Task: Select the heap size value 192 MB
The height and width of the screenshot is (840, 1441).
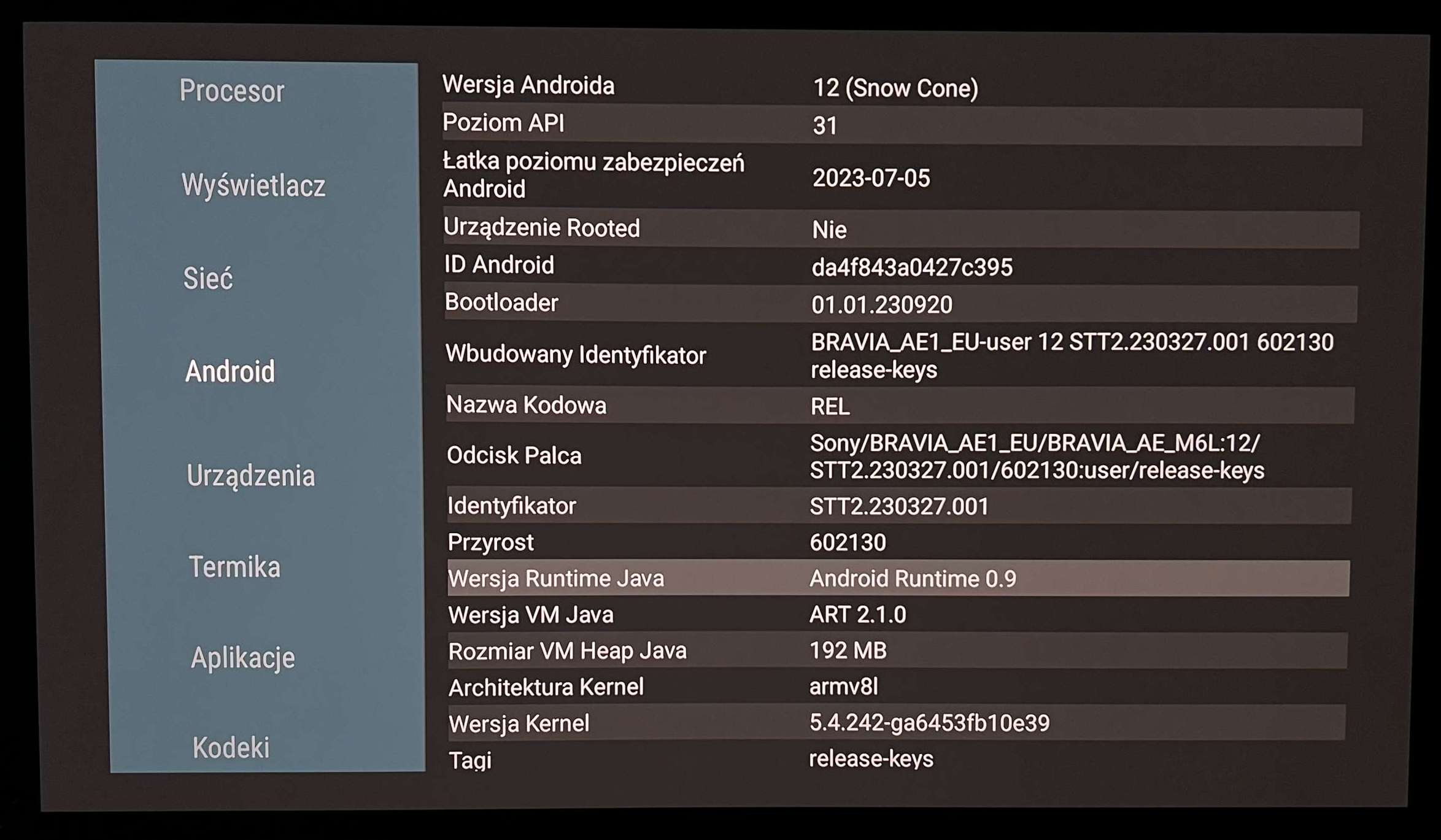Action: (x=848, y=650)
